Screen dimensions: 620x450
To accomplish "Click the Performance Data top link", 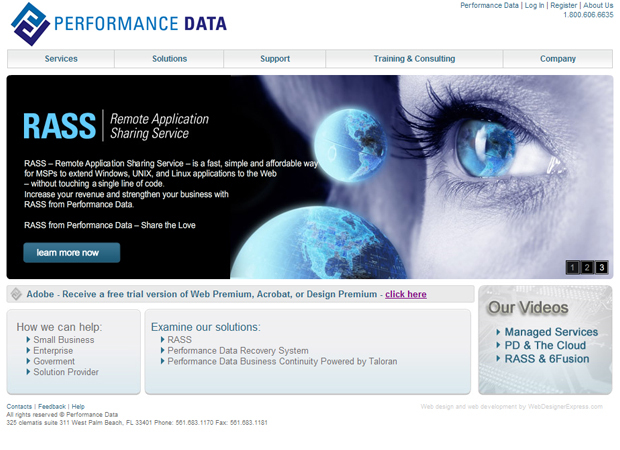I will pos(489,6).
